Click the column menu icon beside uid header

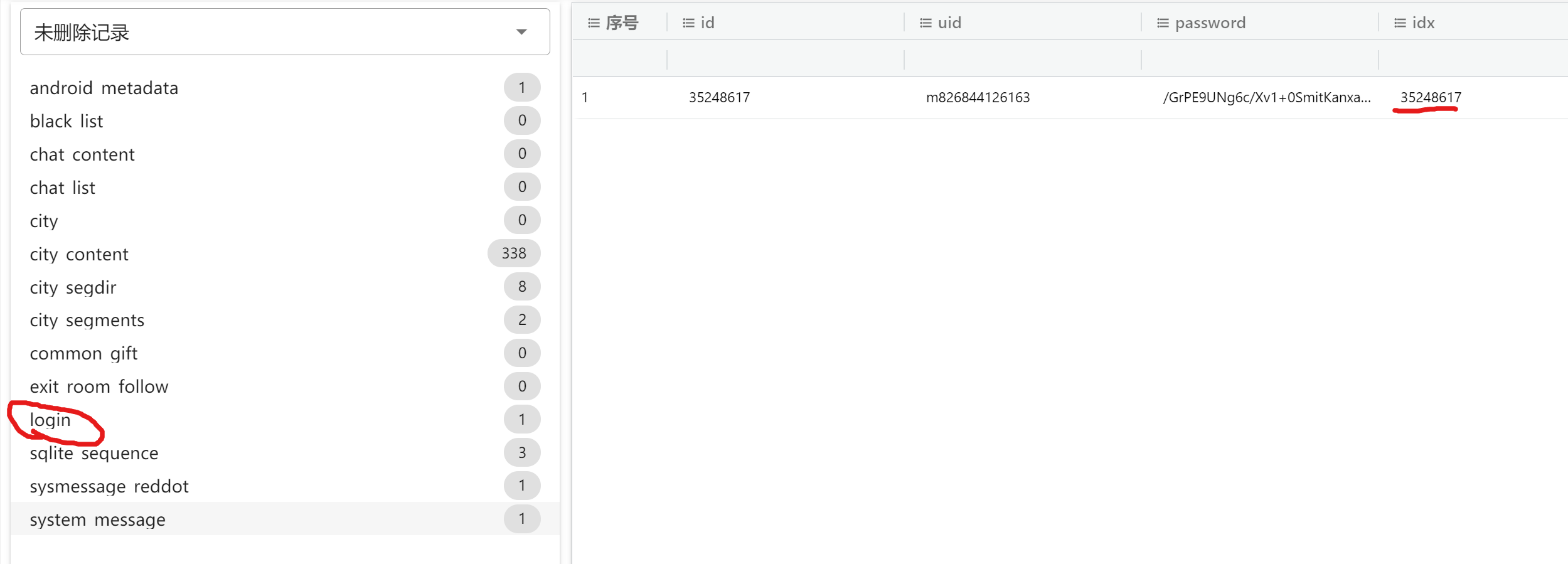[925, 23]
